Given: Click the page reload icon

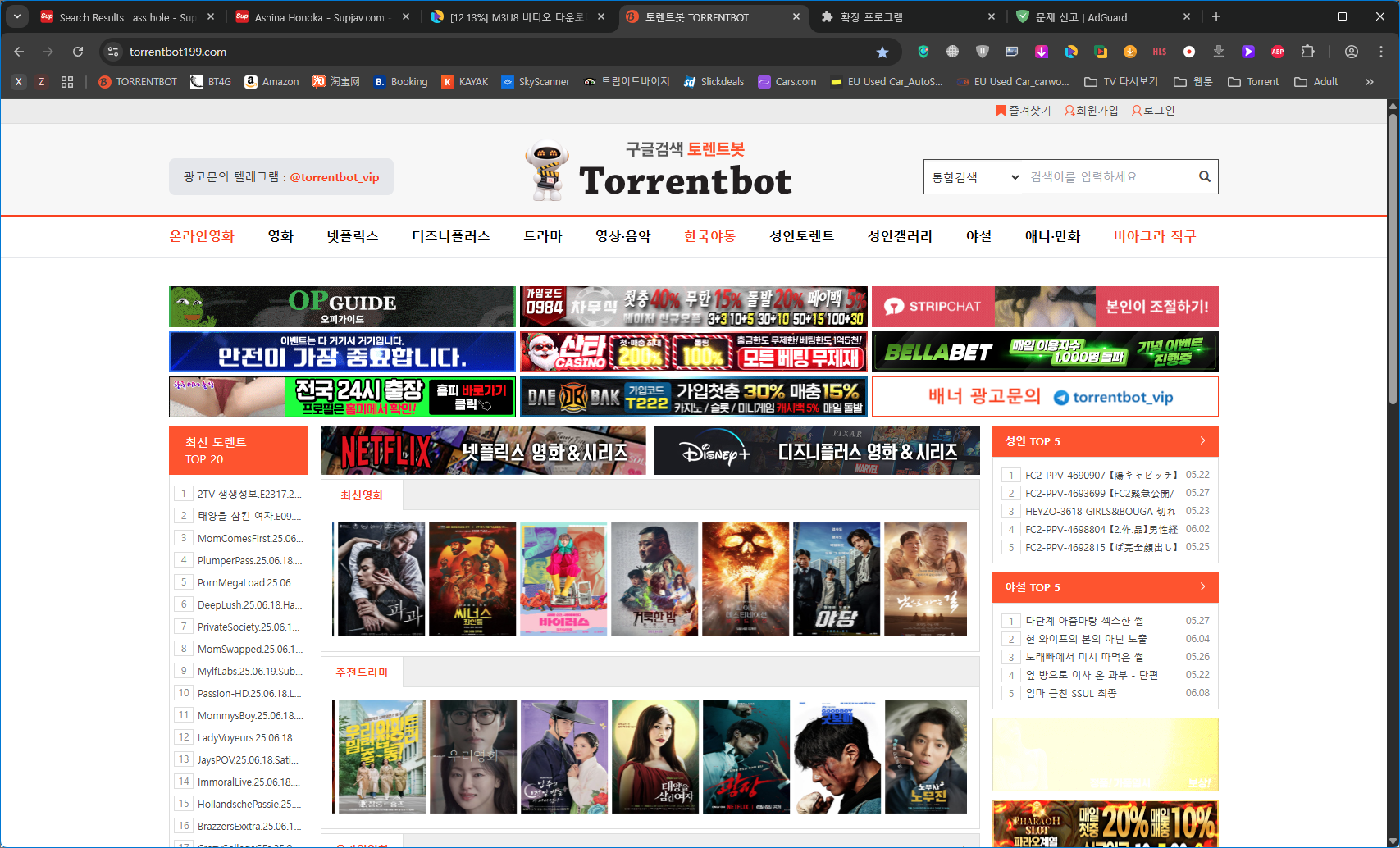Looking at the screenshot, I should [x=78, y=51].
